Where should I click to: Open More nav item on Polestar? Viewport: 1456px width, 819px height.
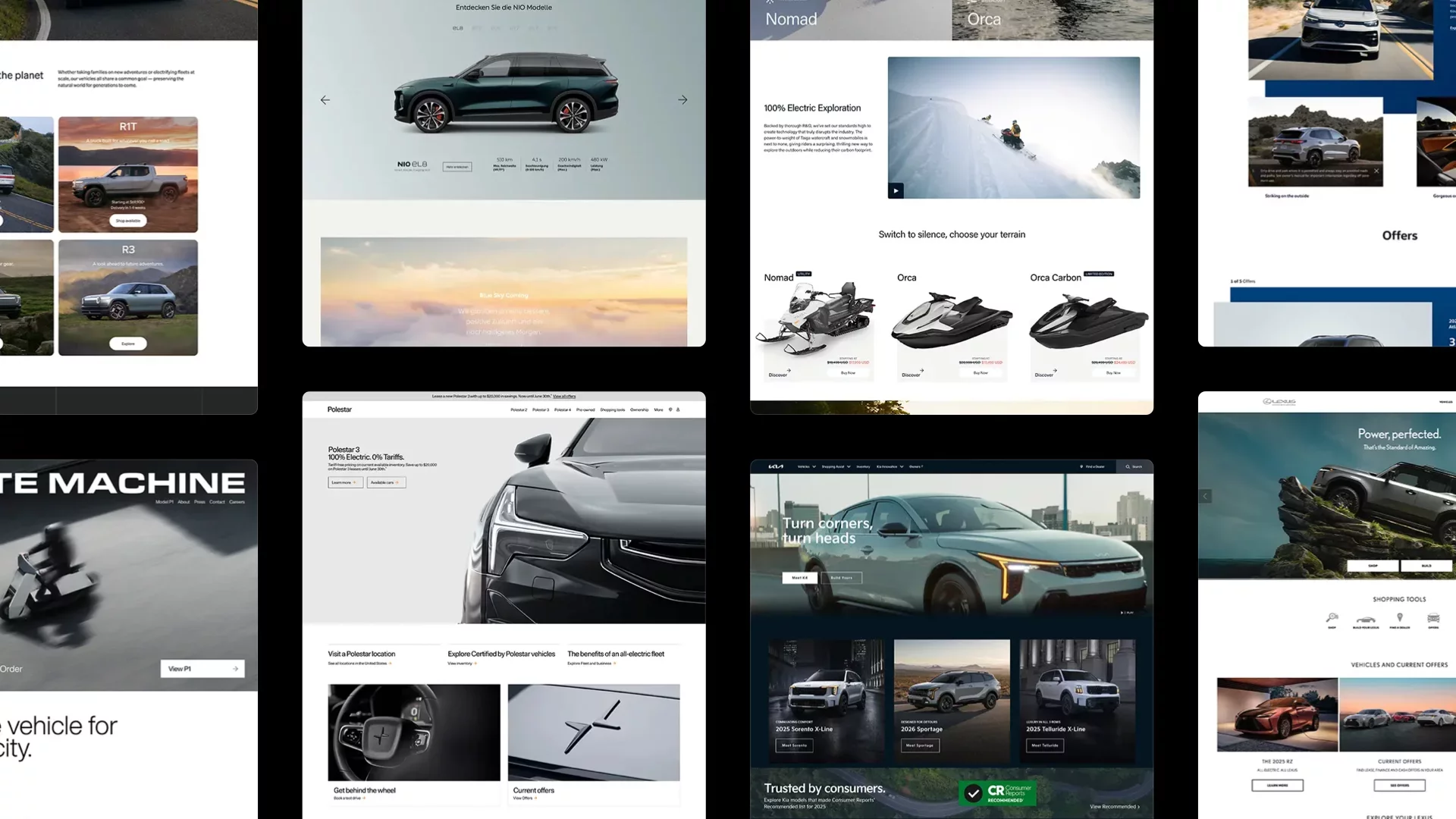[658, 409]
